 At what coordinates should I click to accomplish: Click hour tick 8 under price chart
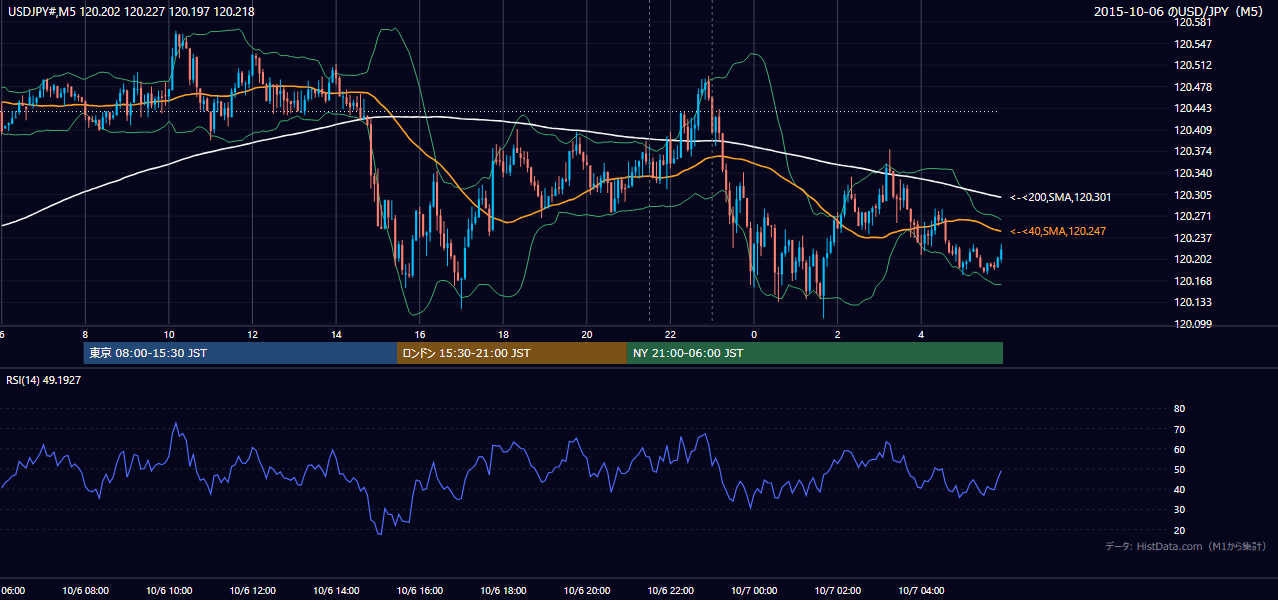[85, 335]
